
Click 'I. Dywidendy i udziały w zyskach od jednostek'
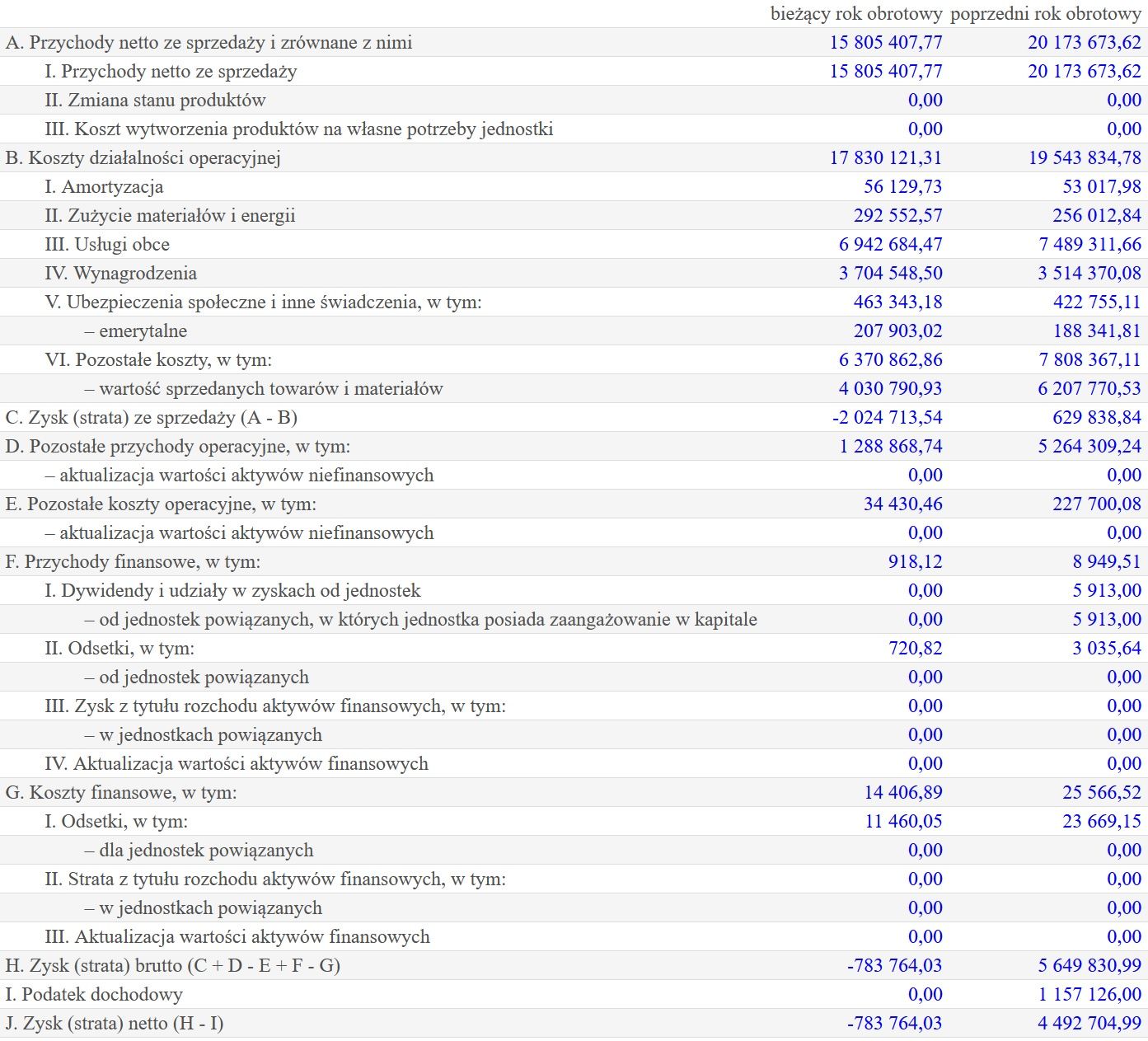232,591
